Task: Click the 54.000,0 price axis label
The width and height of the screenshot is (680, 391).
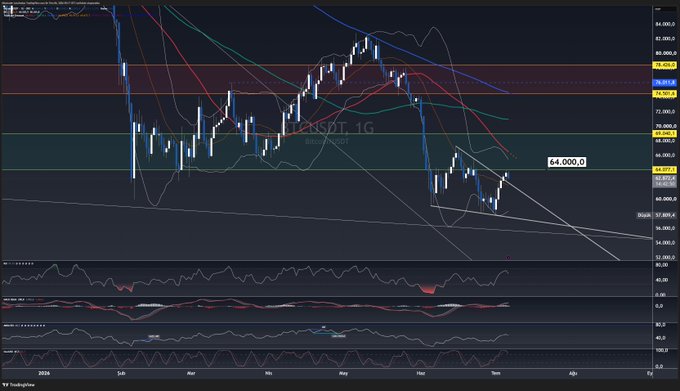Action: (x=665, y=243)
